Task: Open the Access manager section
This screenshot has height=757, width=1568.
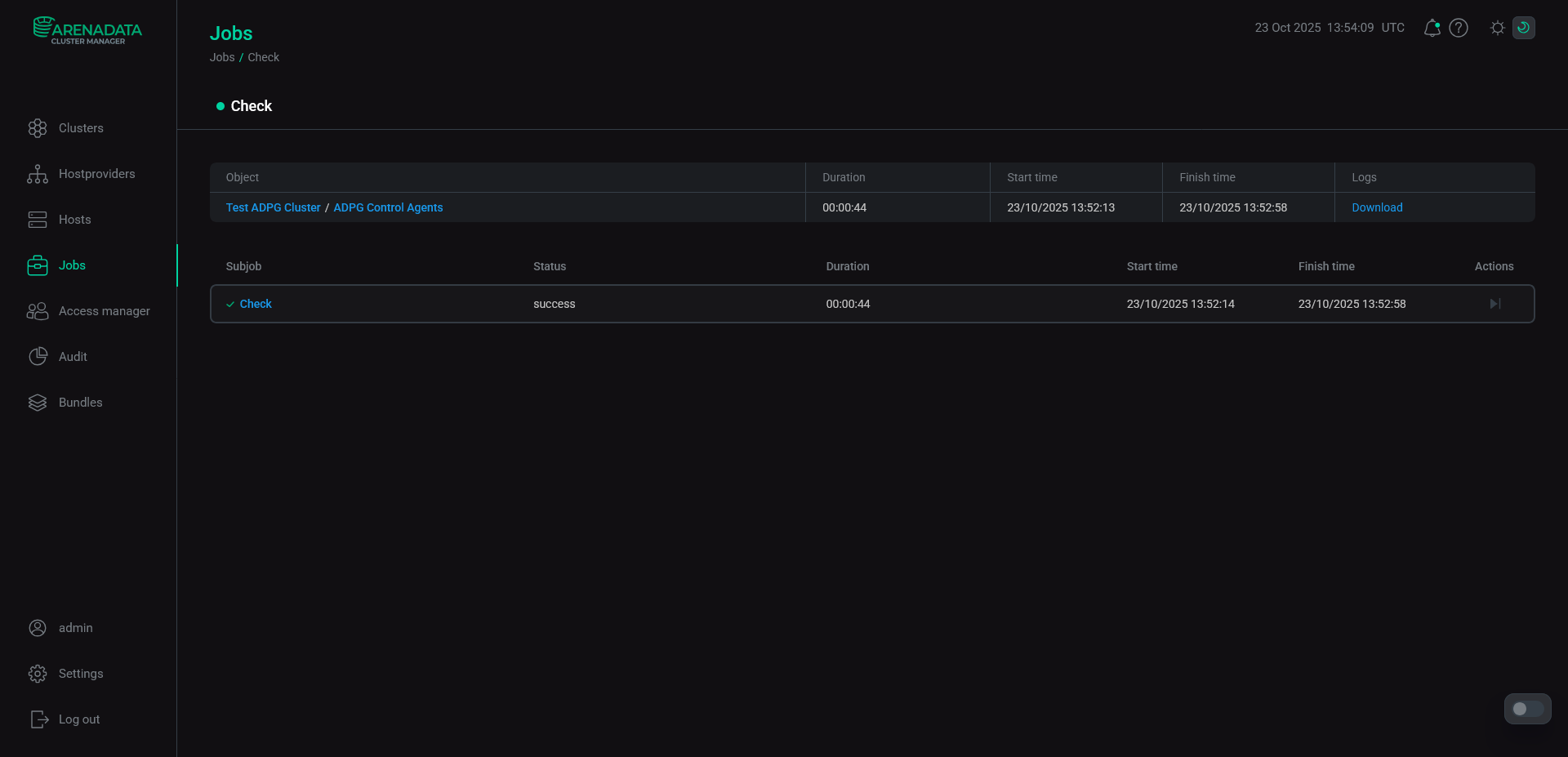Action: (x=104, y=311)
